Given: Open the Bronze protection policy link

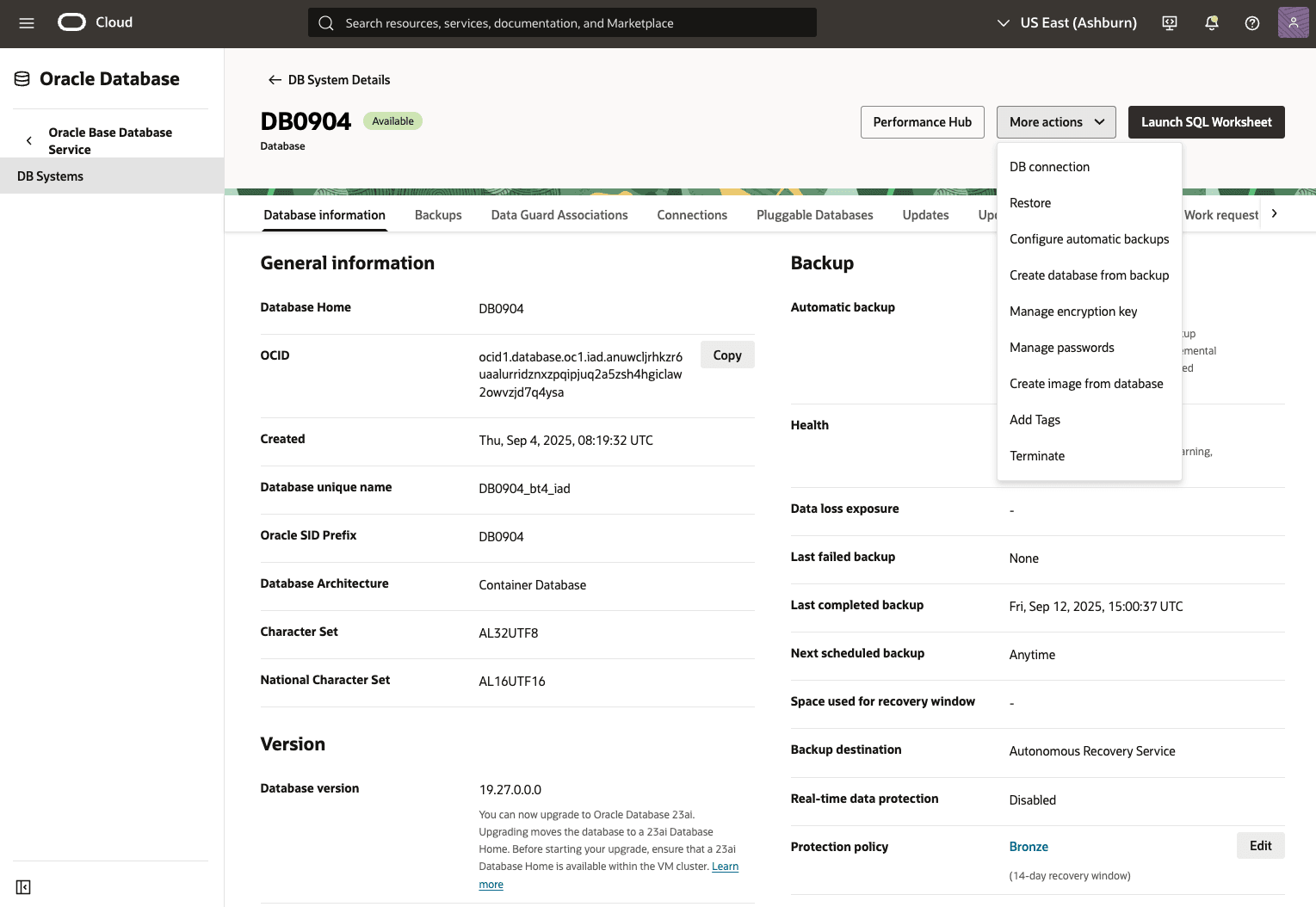Looking at the screenshot, I should [x=1029, y=846].
